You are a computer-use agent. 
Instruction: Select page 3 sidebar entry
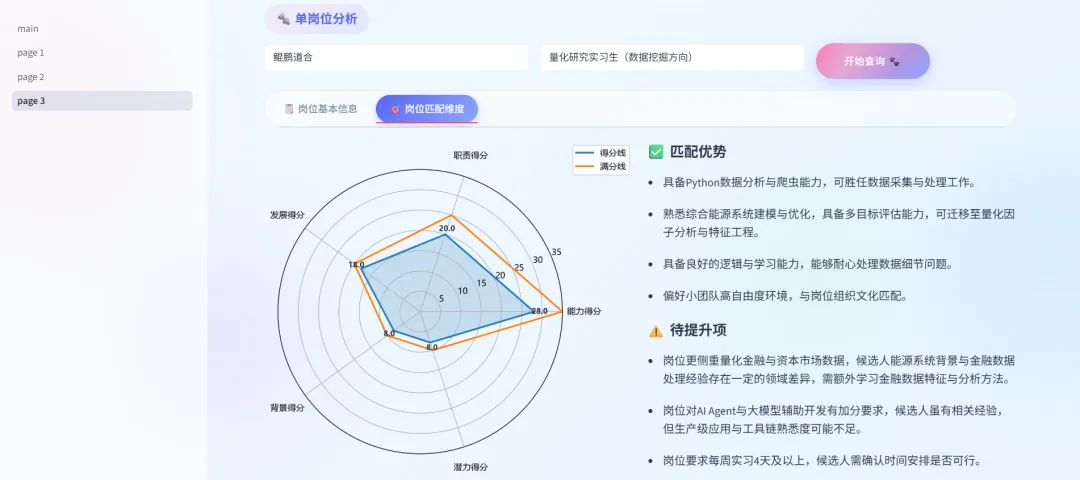coord(102,101)
